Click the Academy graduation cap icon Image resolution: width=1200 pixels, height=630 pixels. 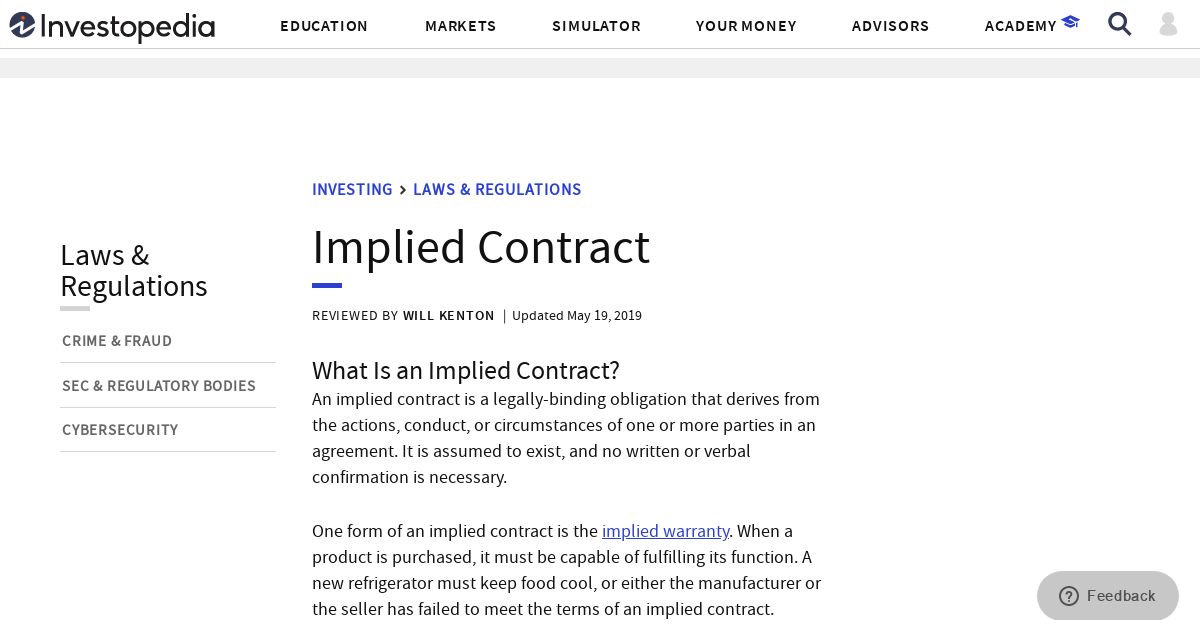(x=1071, y=22)
